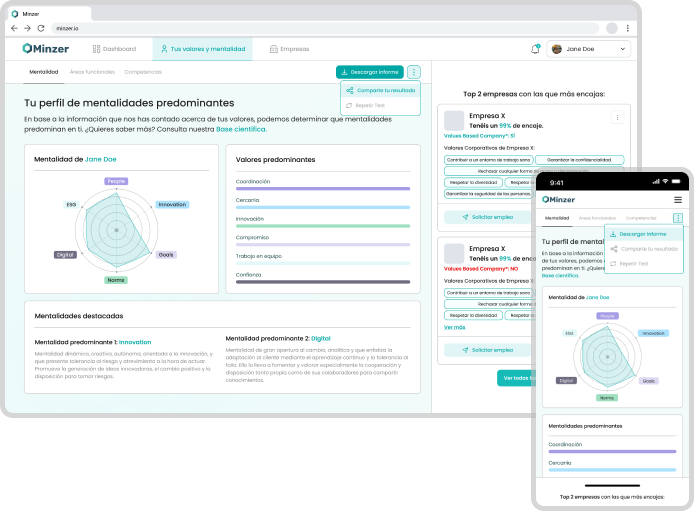Click the Norms label on desktop radar chart
Image resolution: width=694 pixels, height=511 pixels.
pos(116,280)
